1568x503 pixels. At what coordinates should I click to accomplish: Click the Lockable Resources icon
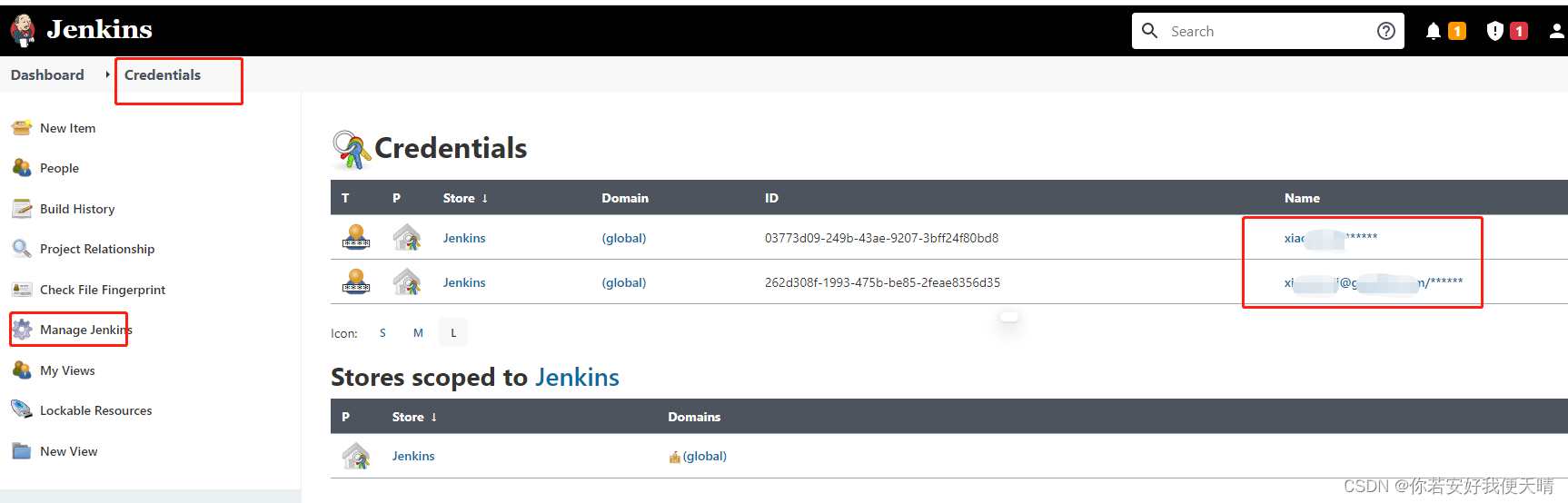pos(22,410)
